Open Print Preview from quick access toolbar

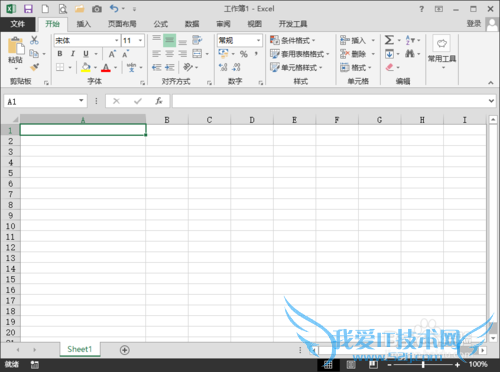pyautogui.click(x=63, y=9)
